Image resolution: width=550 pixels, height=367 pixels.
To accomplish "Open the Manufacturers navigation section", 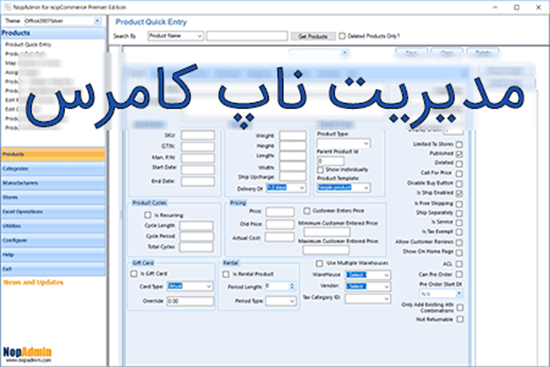I will pos(53,183).
